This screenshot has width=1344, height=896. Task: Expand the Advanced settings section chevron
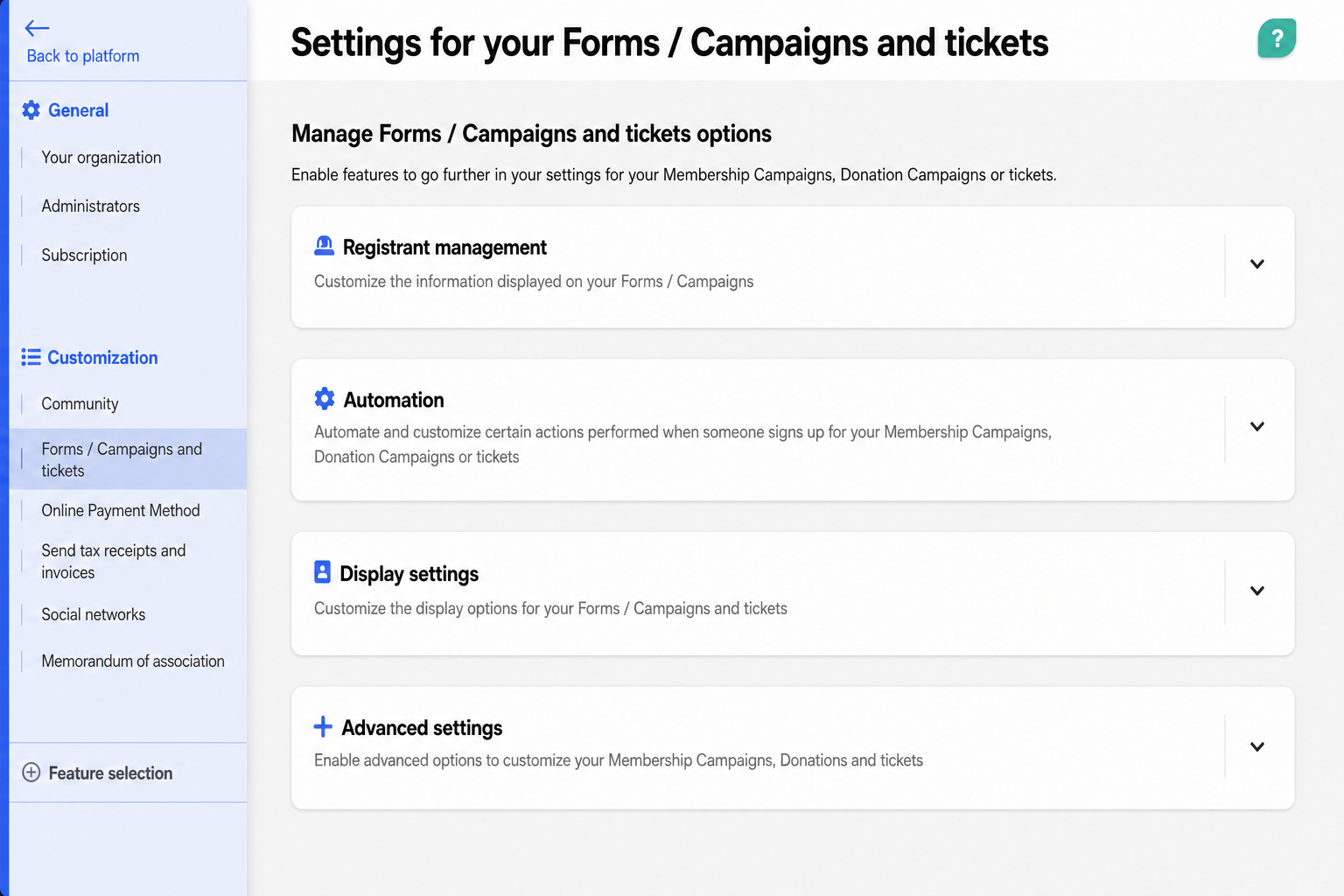pos(1257,747)
